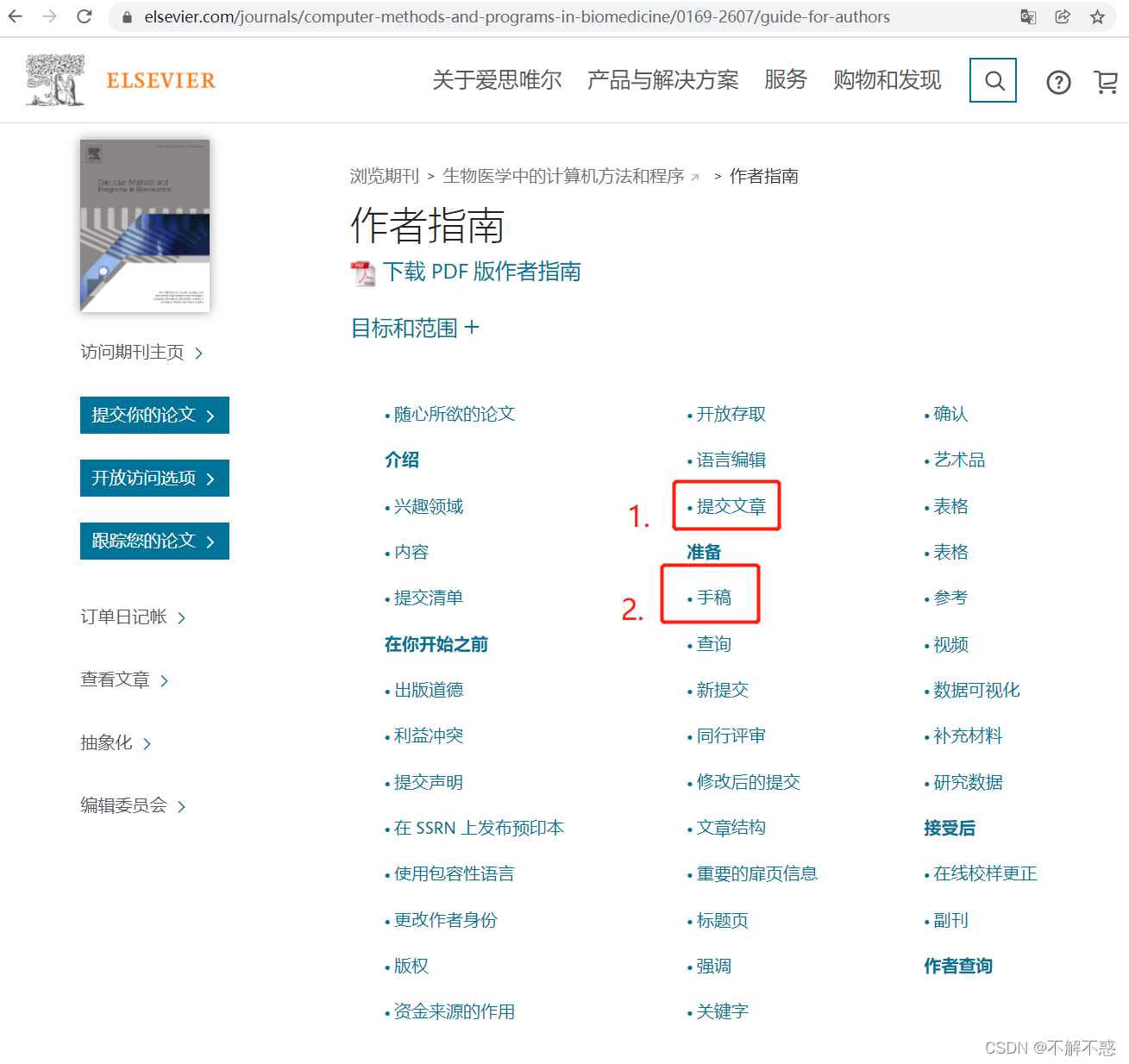Screen dimensions: 1129x1064
Task: Jump to 研究数据 section
Action: pyautogui.click(x=969, y=782)
